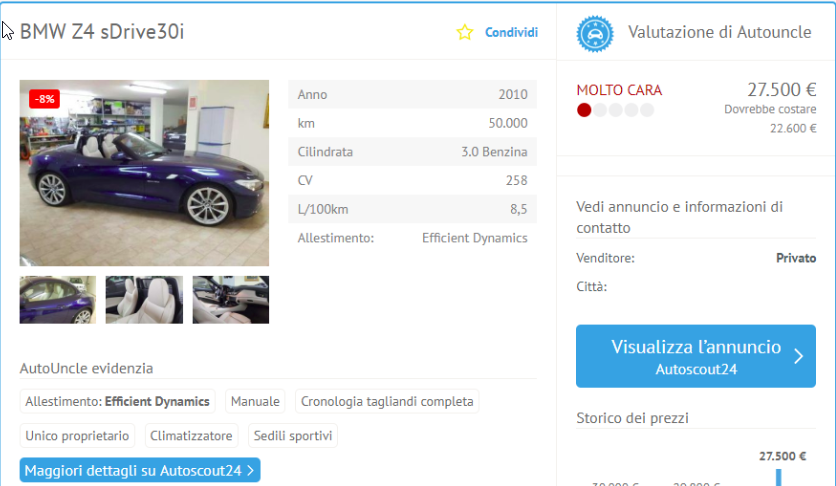Screen dimensions: 836x486
Task: Click the MOLTO CARA rating label
Action: (619, 90)
